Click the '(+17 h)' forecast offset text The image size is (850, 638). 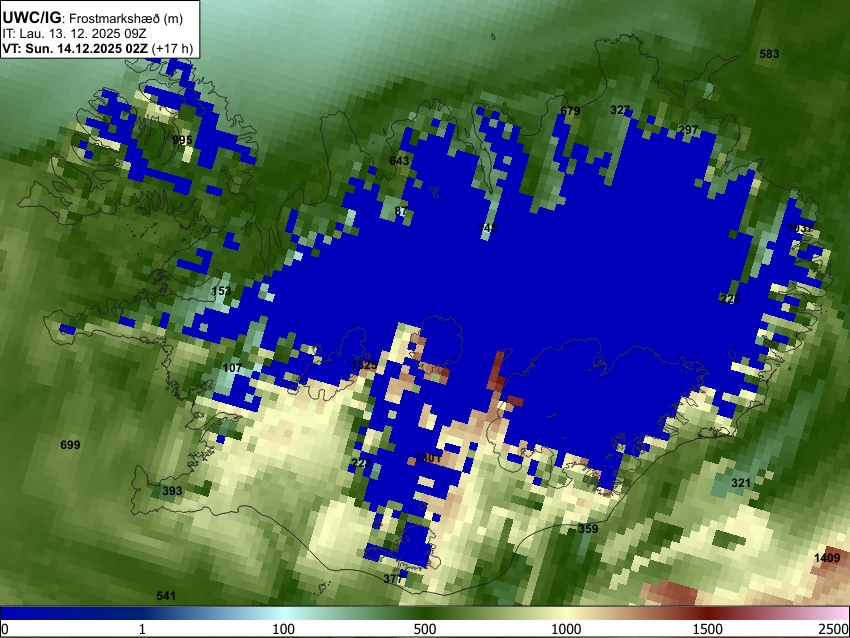(172, 48)
